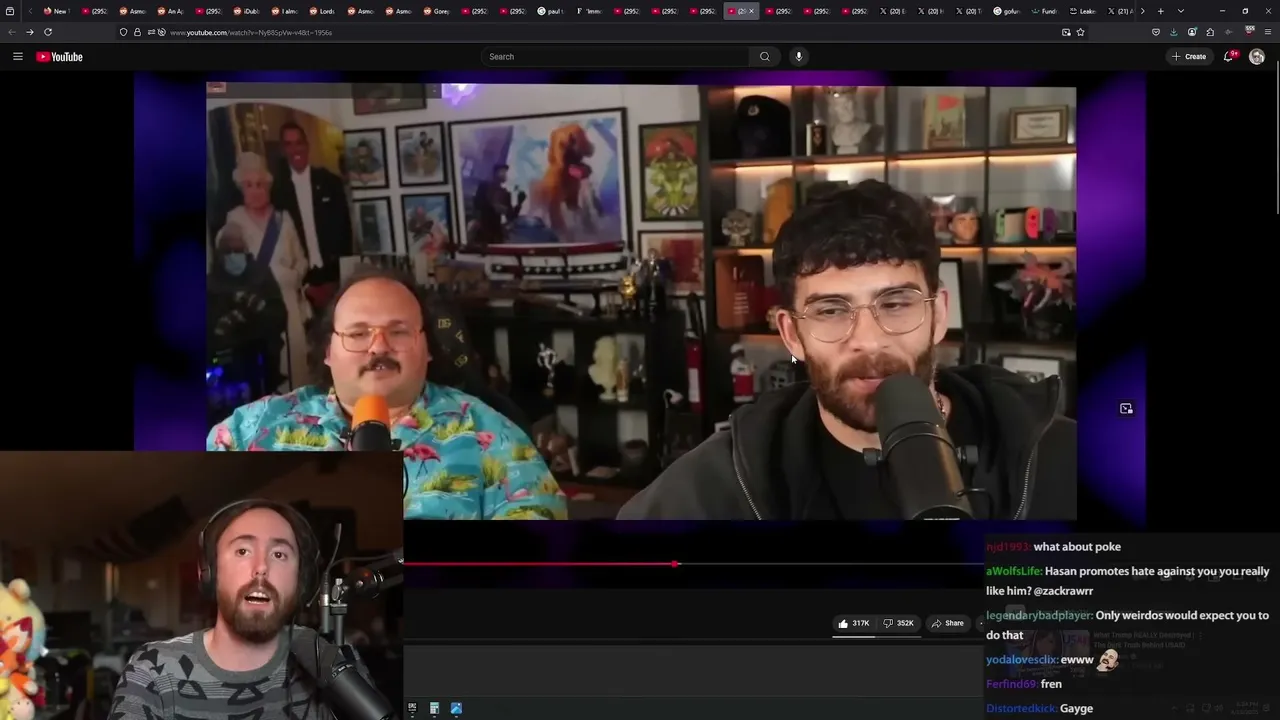1280x720 pixels.
Task: Start voice search with the microphone
Action: click(x=798, y=57)
